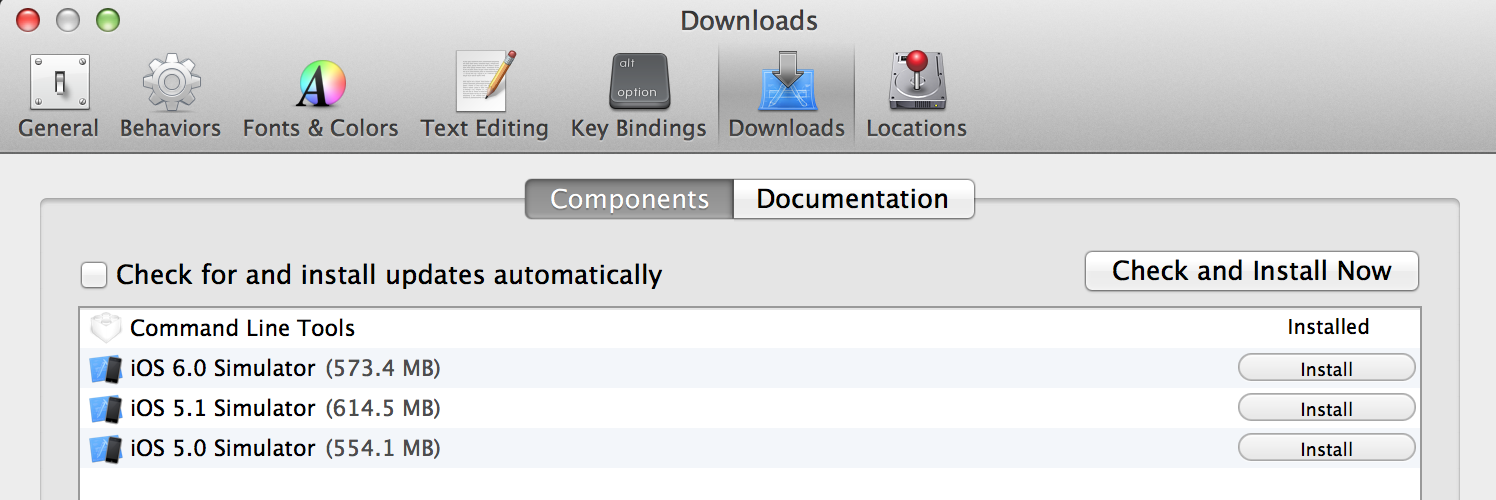1496x500 pixels.
Task: Select the Downloads toolbar icon
Action: click(x=786, y=97)
